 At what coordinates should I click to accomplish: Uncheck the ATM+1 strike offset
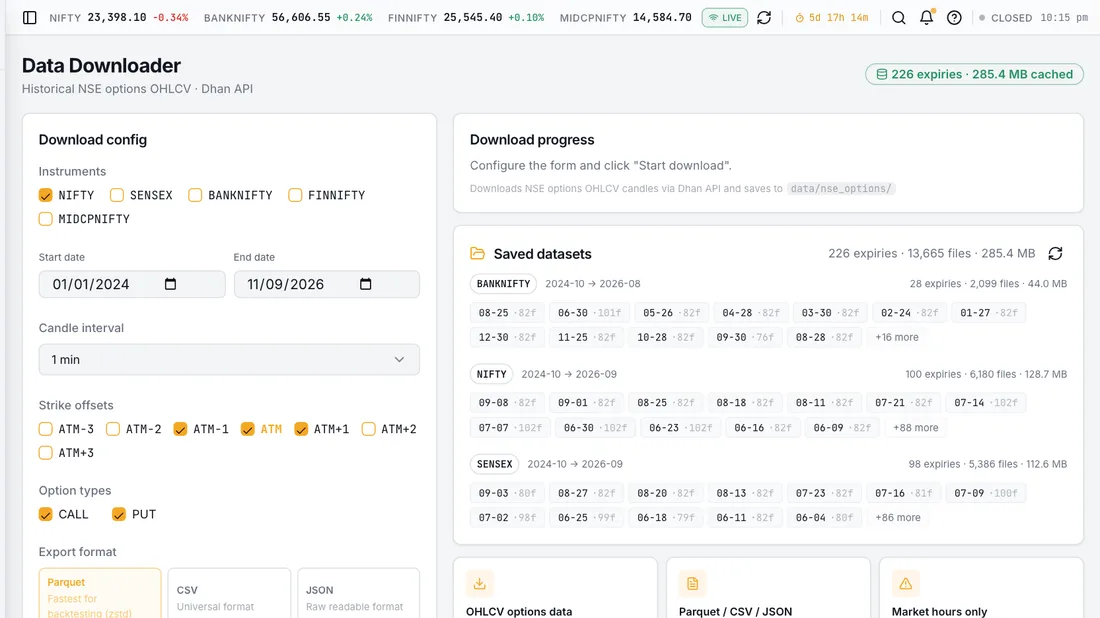click(x=301, y=429)
